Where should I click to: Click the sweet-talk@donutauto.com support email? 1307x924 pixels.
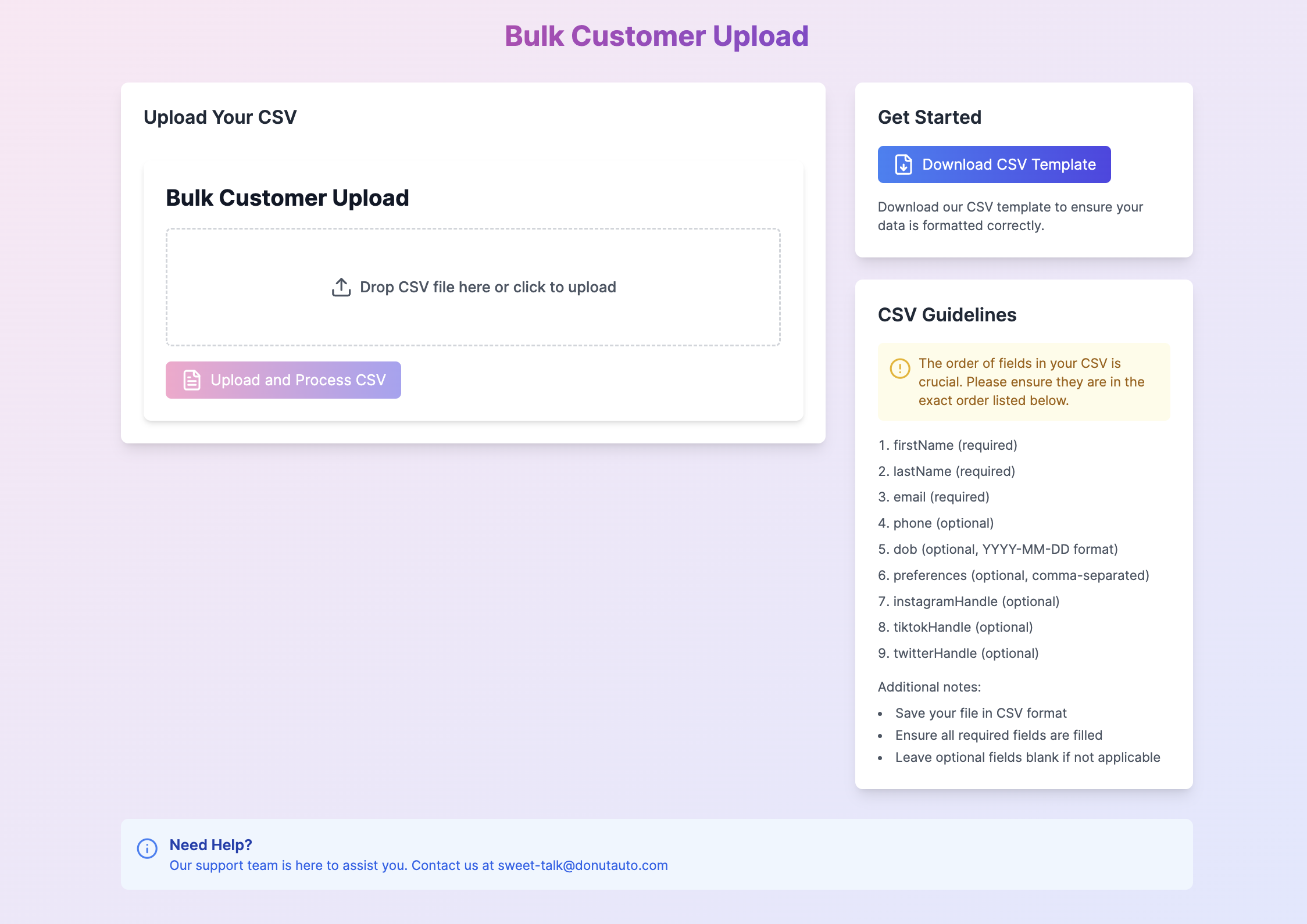(x=583, y=865)
